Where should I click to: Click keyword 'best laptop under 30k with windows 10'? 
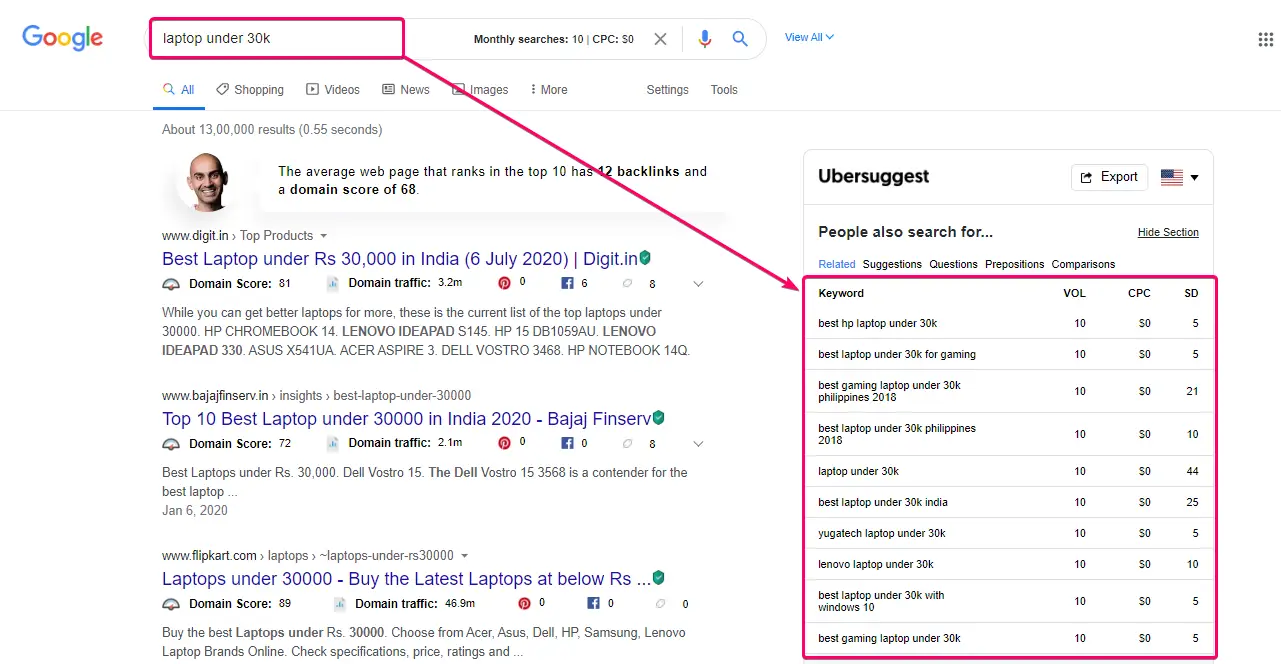coord(881,601)
